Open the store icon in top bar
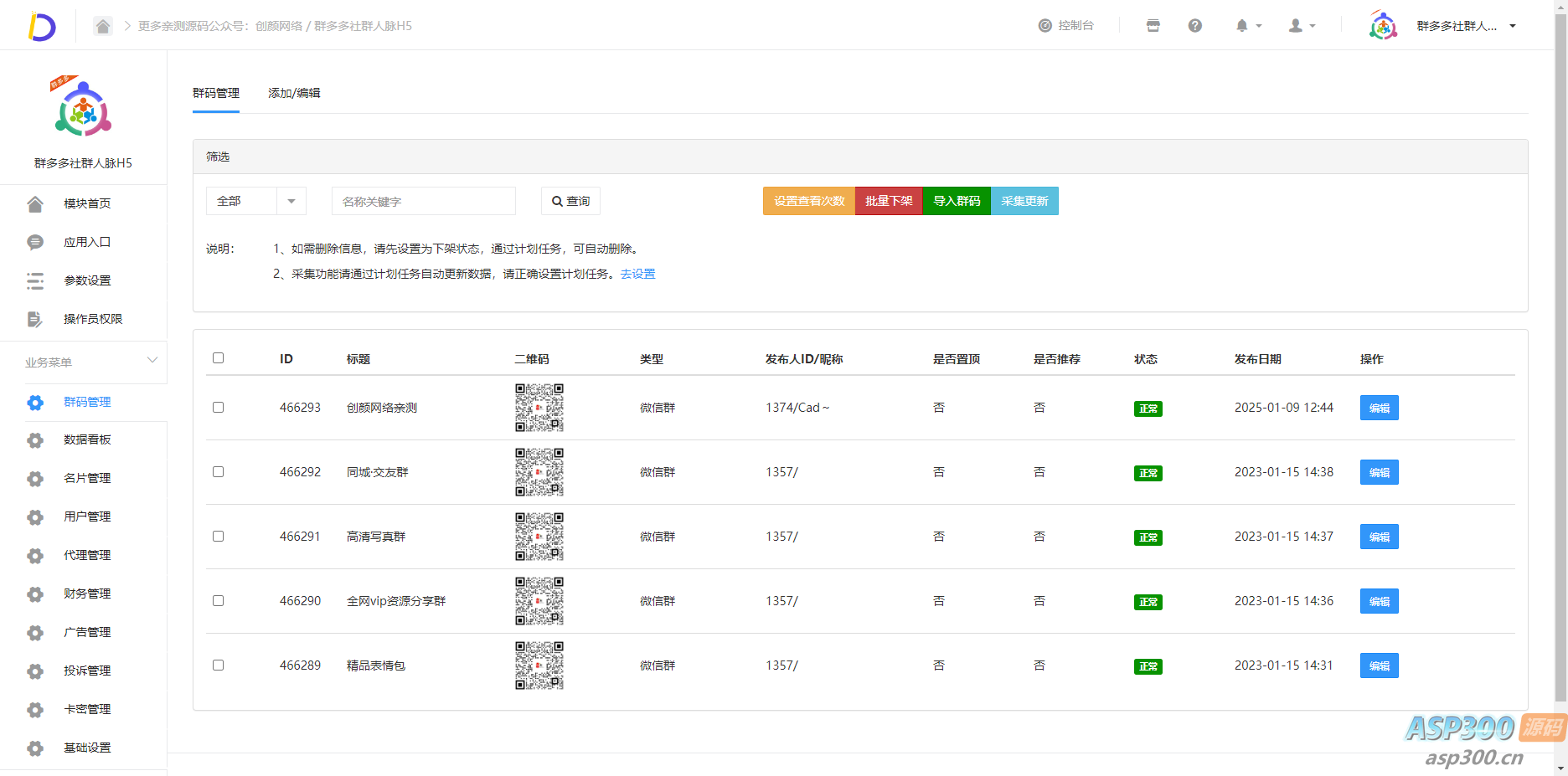This screenshot has width=1568, height=776. pyautogui.click(x=1153, y=26)
